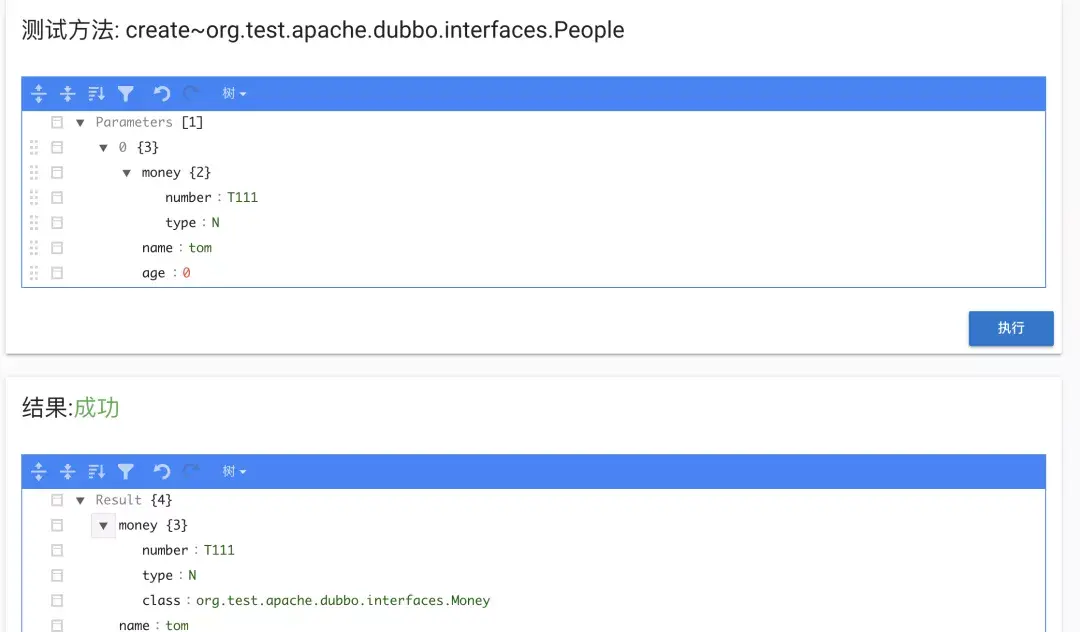Collapse the money node in the parameters tree
This screenshot has width=1080, height=632.
point(127,173)
